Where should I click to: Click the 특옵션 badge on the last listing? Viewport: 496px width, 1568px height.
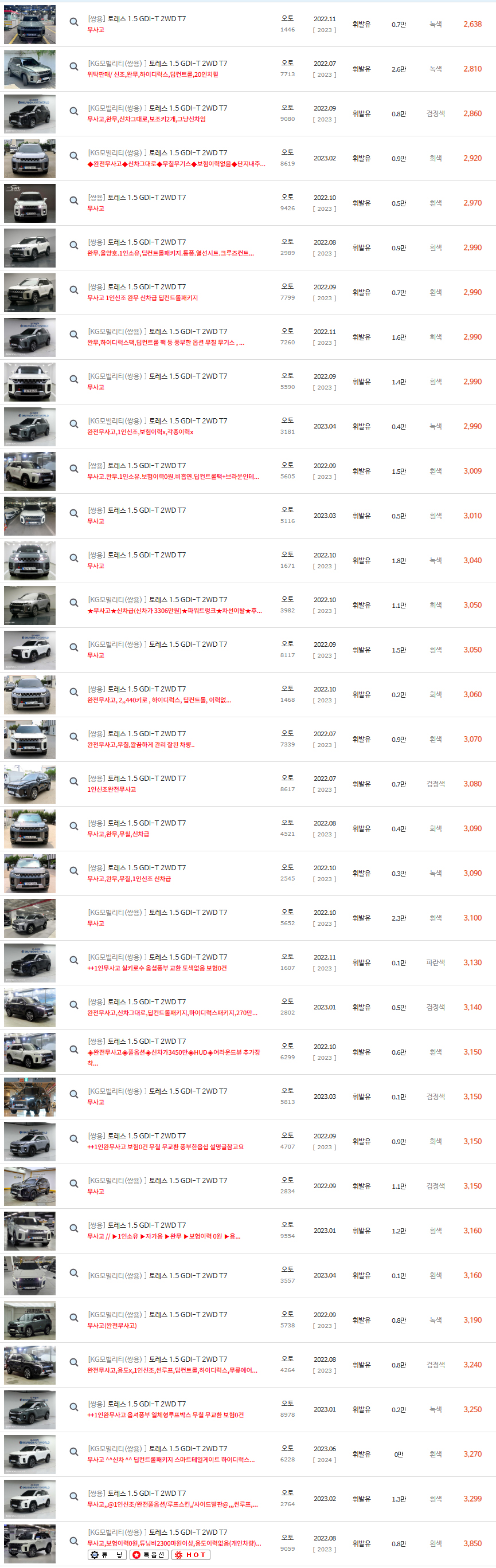coord(149,1555)
